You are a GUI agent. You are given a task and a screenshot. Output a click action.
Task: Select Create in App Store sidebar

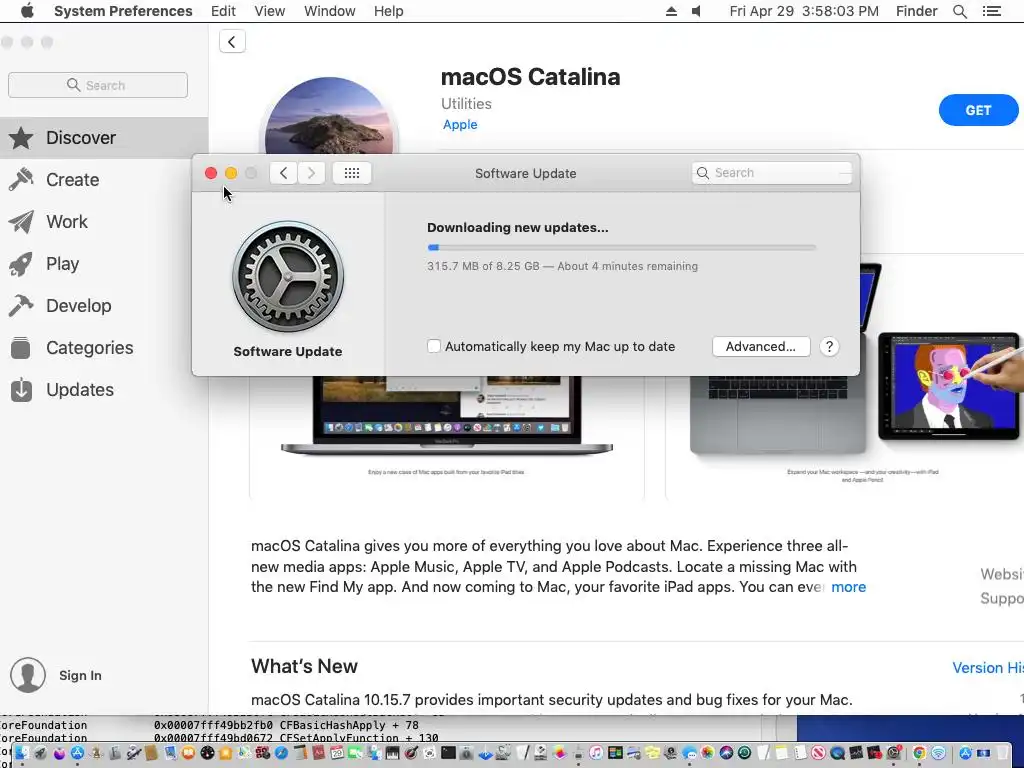[104, 180]
